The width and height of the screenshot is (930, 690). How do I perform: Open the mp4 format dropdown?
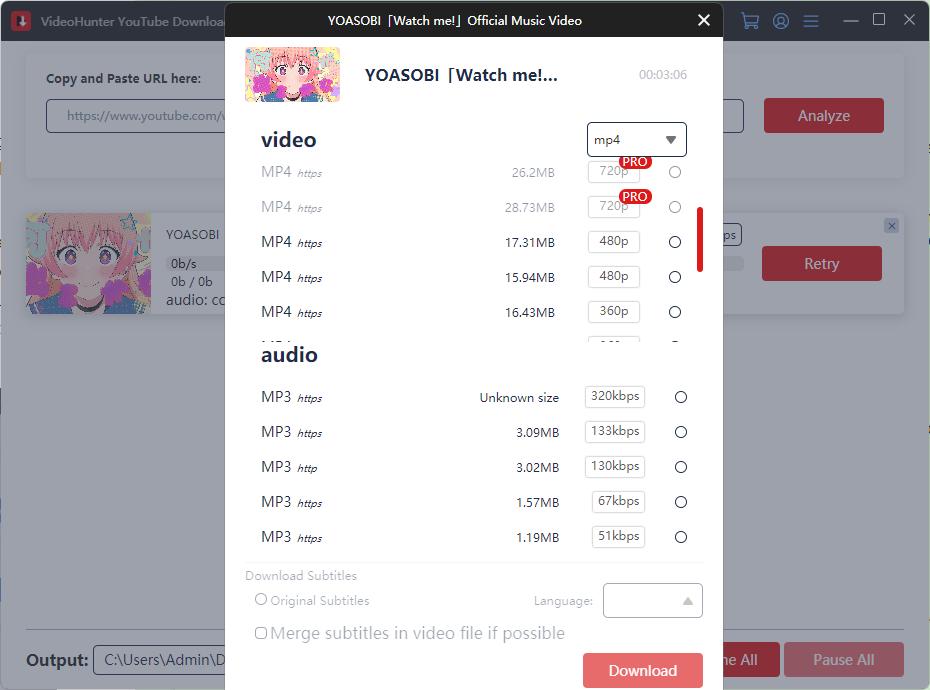point(637,139)
